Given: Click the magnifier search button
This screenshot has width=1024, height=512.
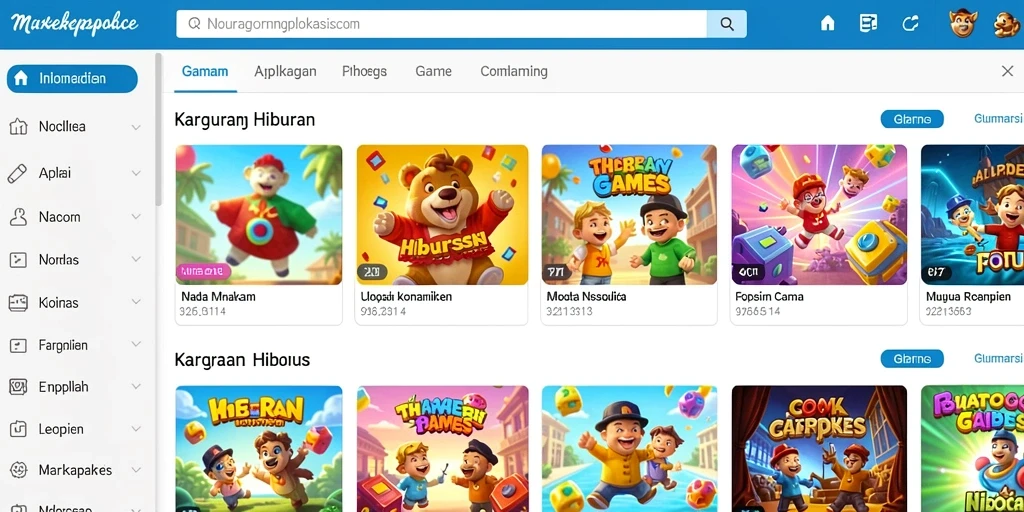Looking at the screenshot, I should (727, 24).
